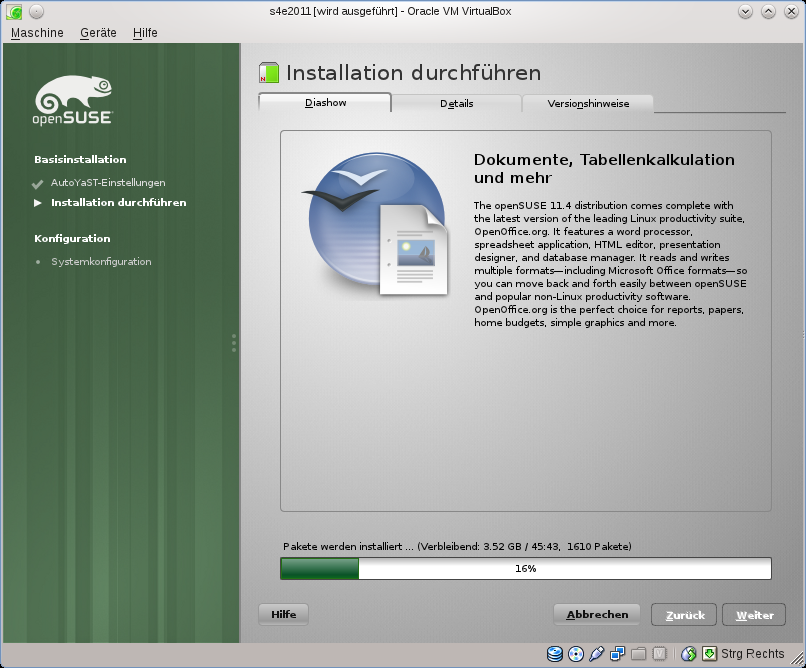This screenshot has height=668, width=806.
Task: Click the 'Strg Rechts' host key label
Action: click(753, 654)
